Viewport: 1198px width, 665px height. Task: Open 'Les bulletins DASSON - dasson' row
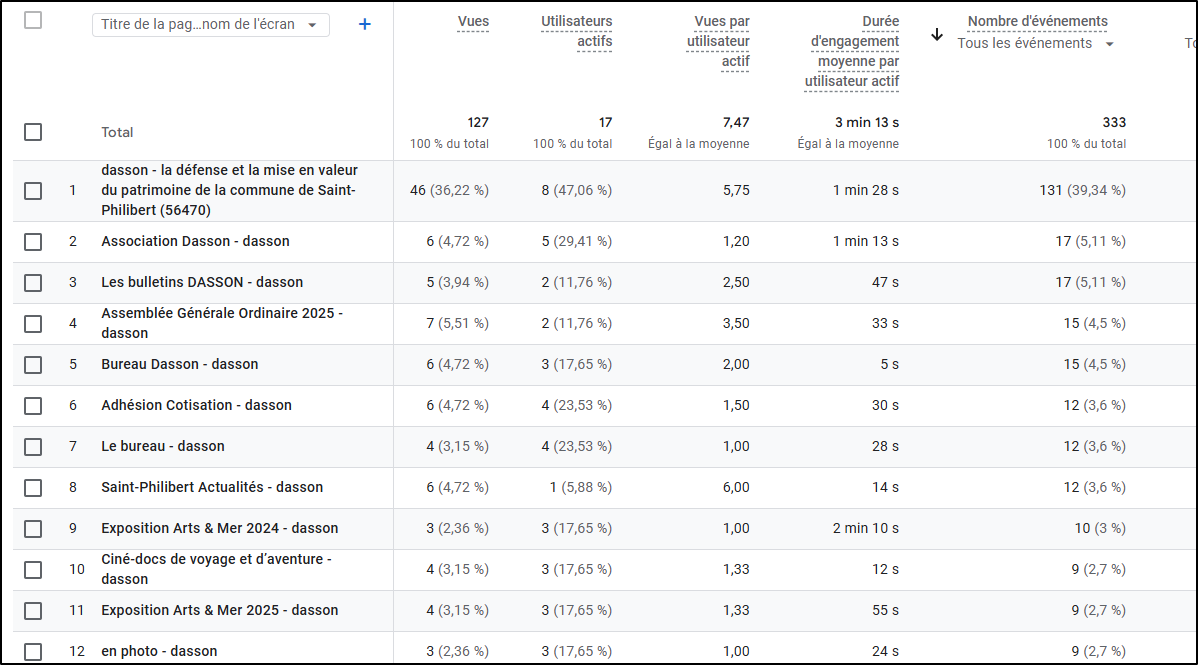click(202, 282)
